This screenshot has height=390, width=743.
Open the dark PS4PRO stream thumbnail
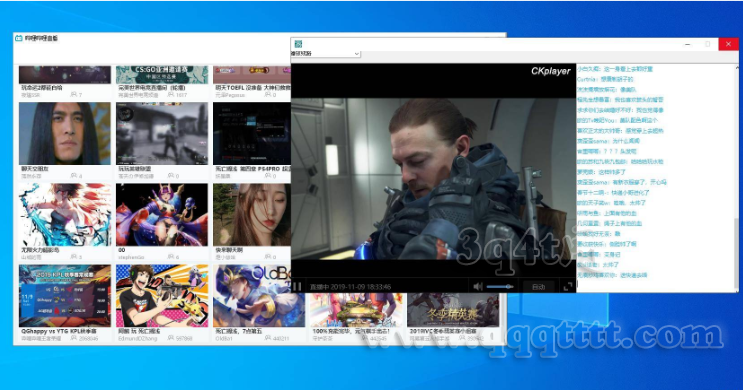pos(252,134)
